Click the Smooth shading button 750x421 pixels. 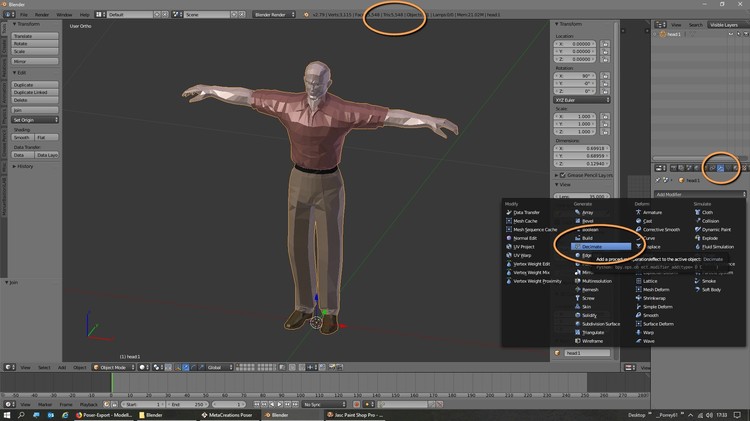pos(22,137)
